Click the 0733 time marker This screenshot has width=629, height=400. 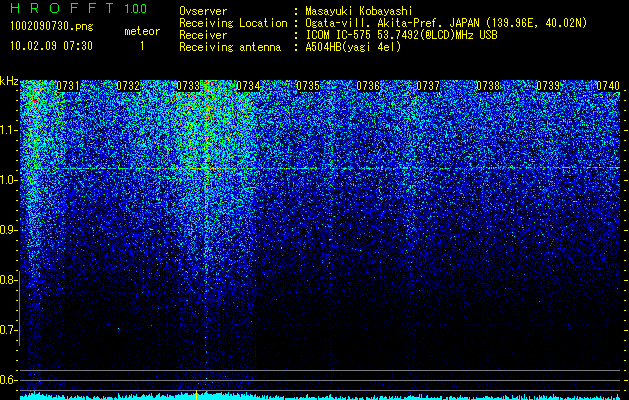point(188,86)
